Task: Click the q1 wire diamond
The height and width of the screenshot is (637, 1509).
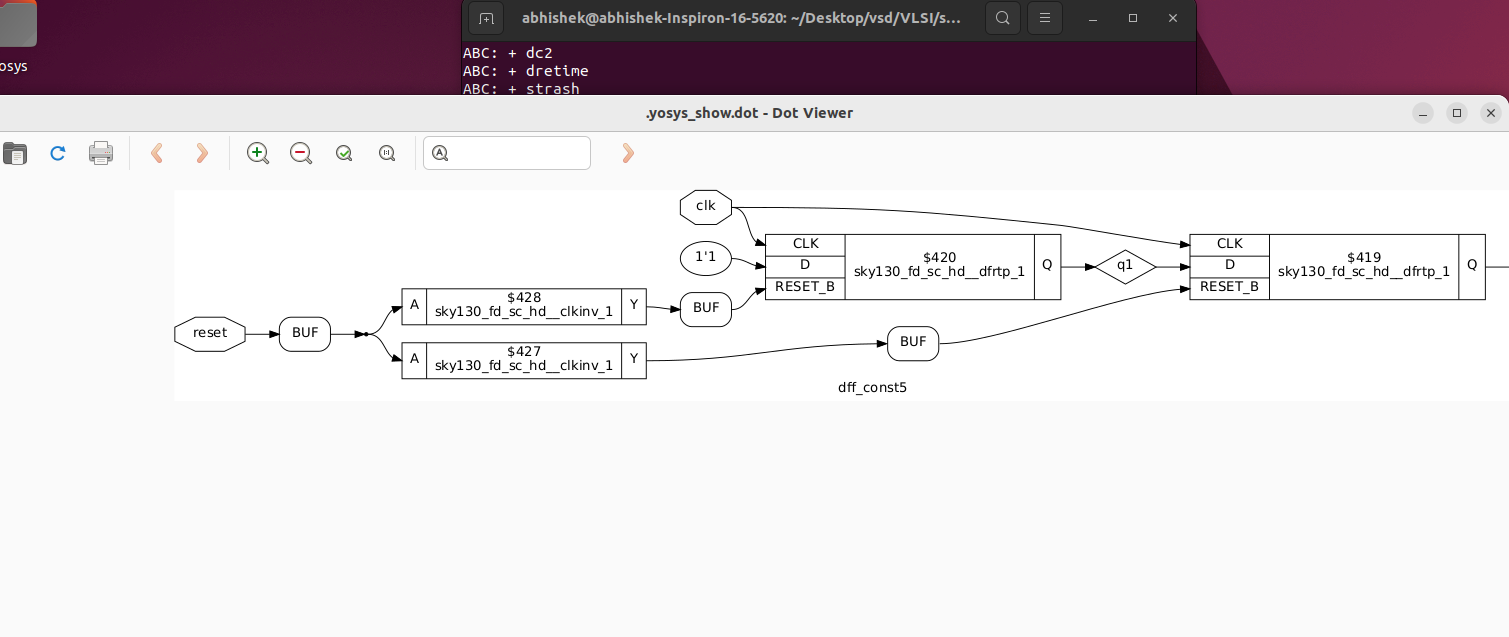Action: (1125, 266)
